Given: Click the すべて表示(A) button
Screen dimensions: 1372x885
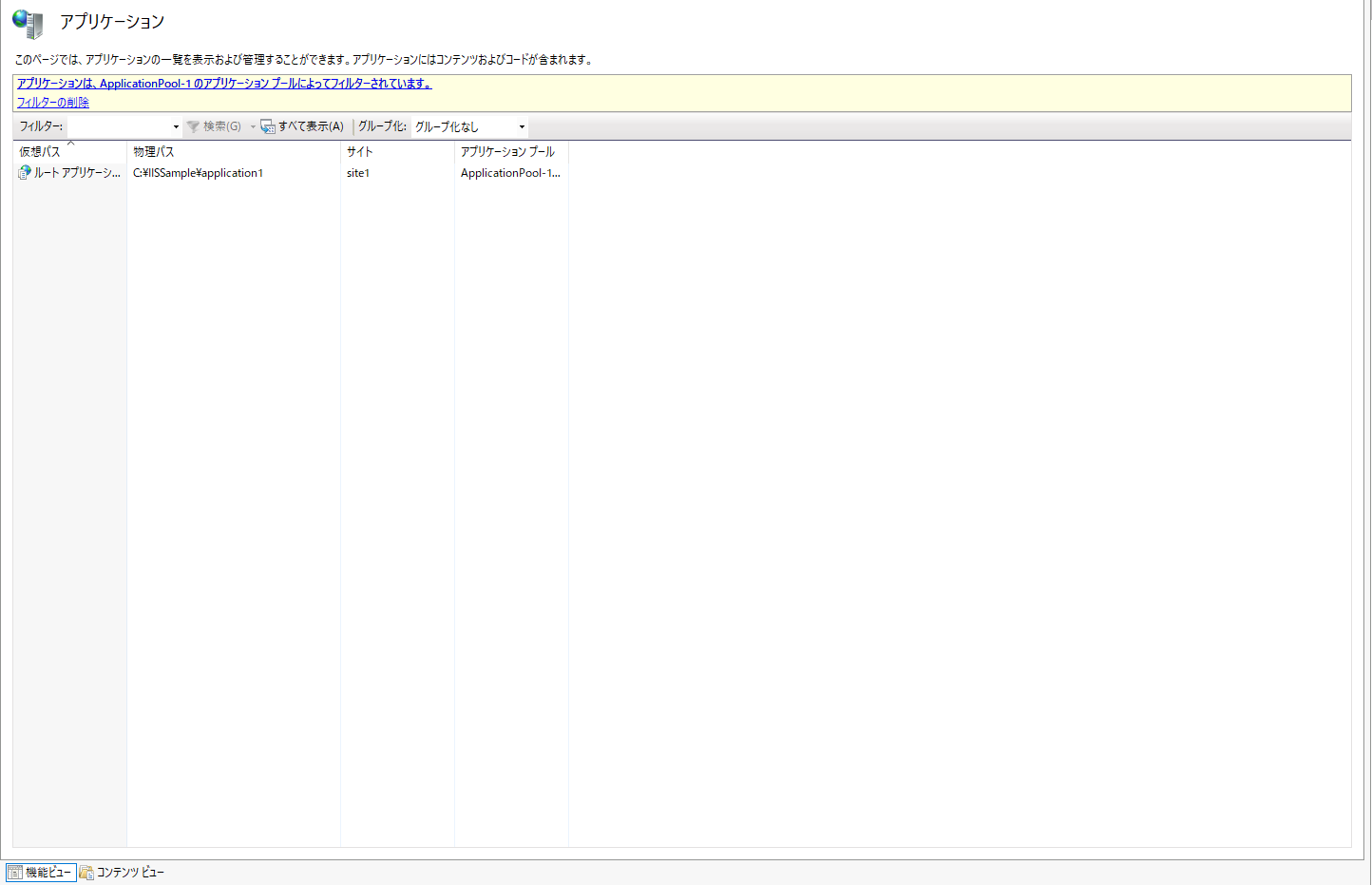Looking at the screenshot, I should pyautogui.click(x=302, y=126).
